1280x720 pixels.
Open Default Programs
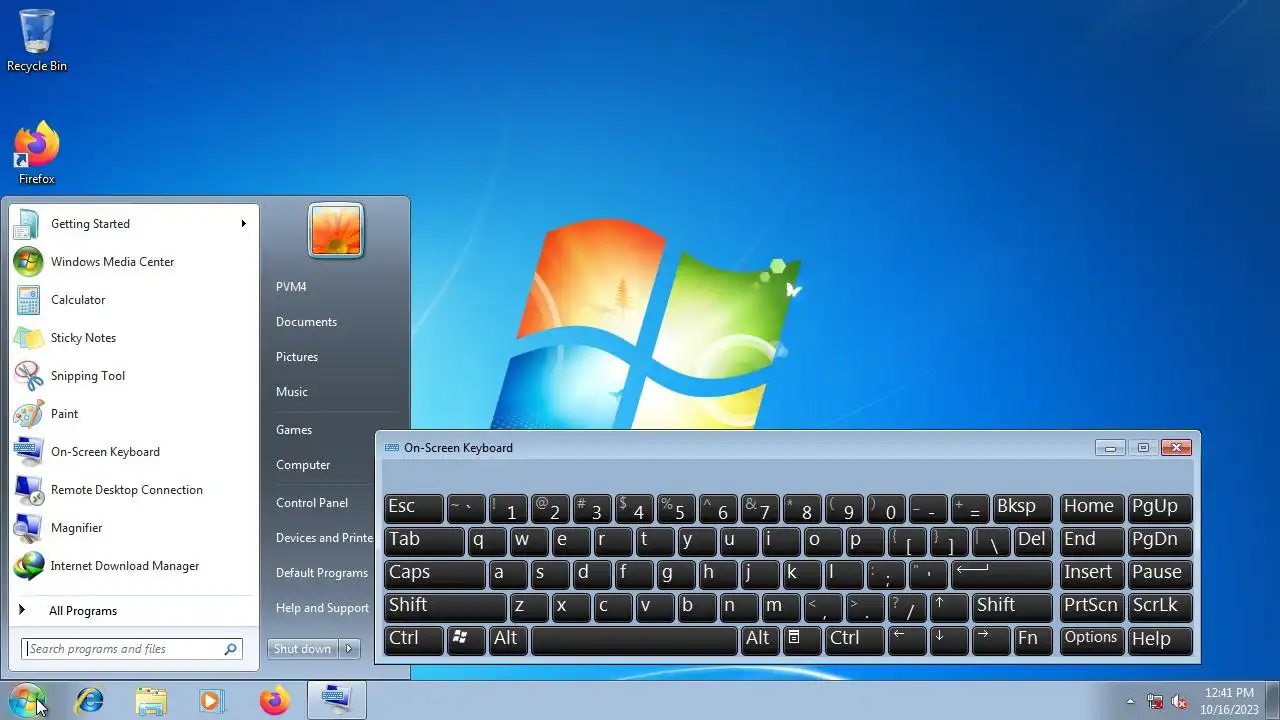tap(322, 573)
